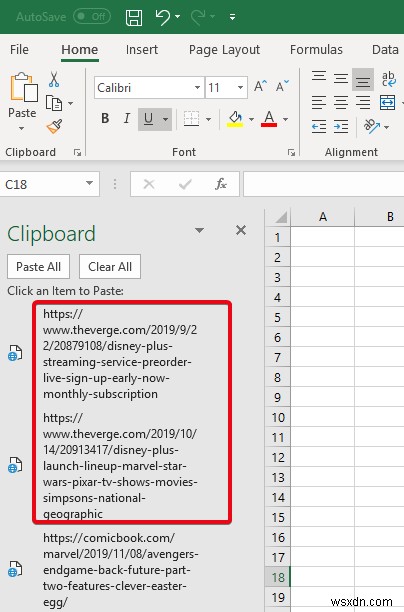Open Insert Function fx

click(x=221, y=184)
